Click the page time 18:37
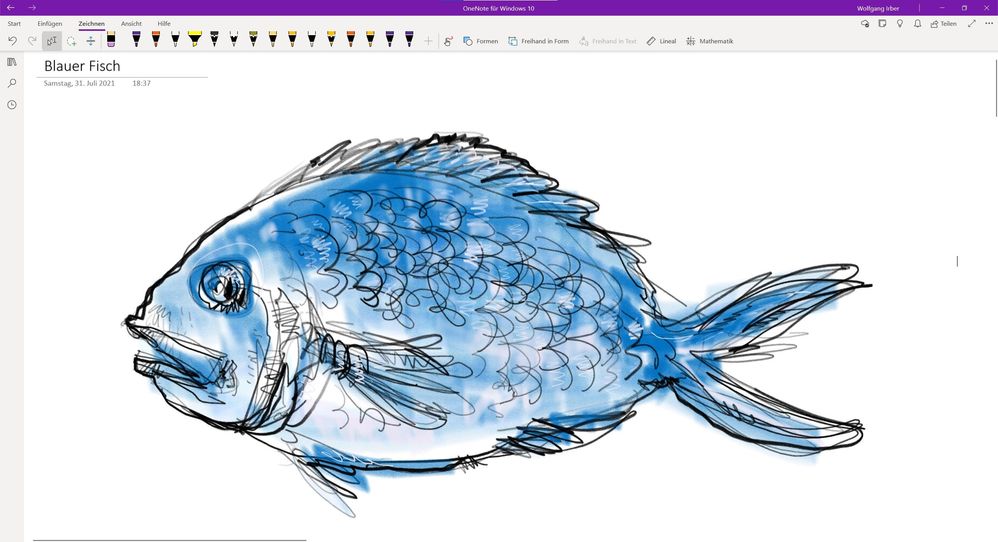This screenshot has height=542, width=998. [x=141, y=83]
